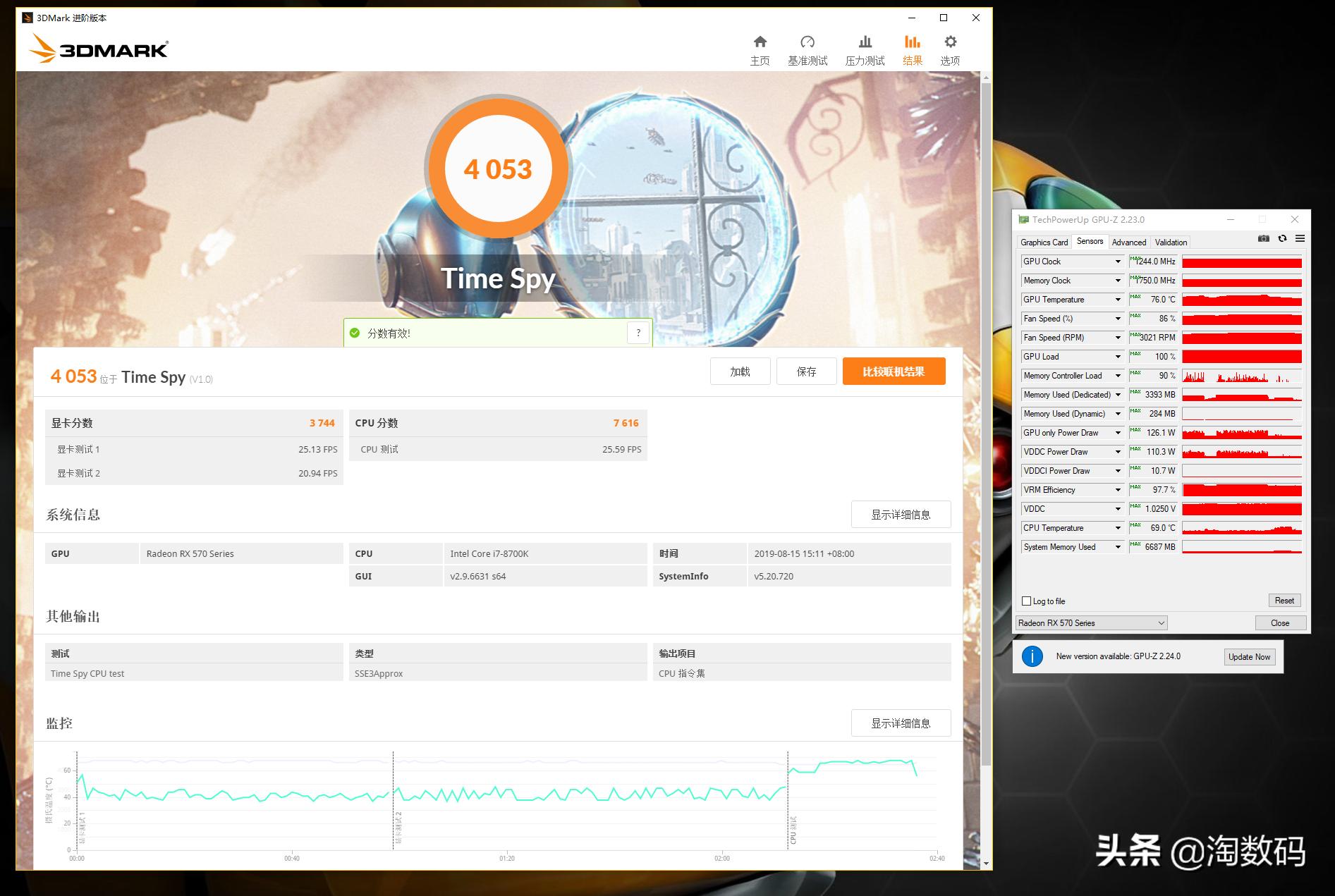Viewport: 1335px width, 896px height.
Task: Switch to the Graphics Card tab
Action: click(1044, 242)
